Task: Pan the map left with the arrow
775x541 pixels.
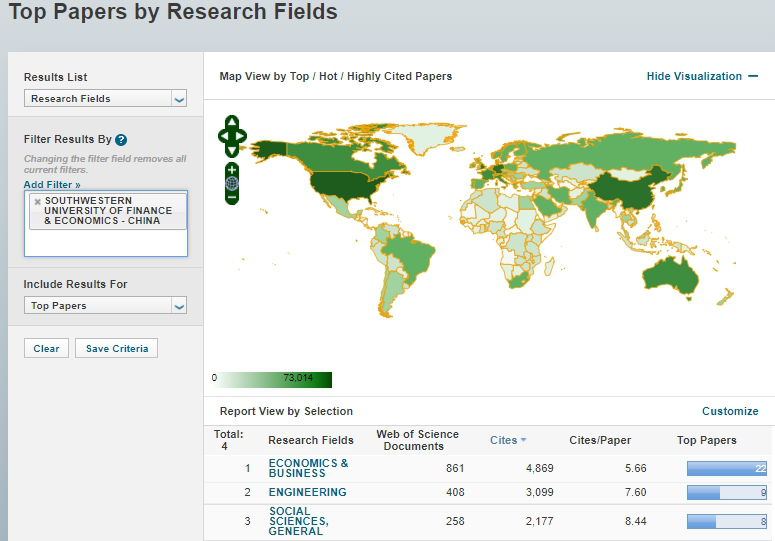Action: [x=223, y=135]
